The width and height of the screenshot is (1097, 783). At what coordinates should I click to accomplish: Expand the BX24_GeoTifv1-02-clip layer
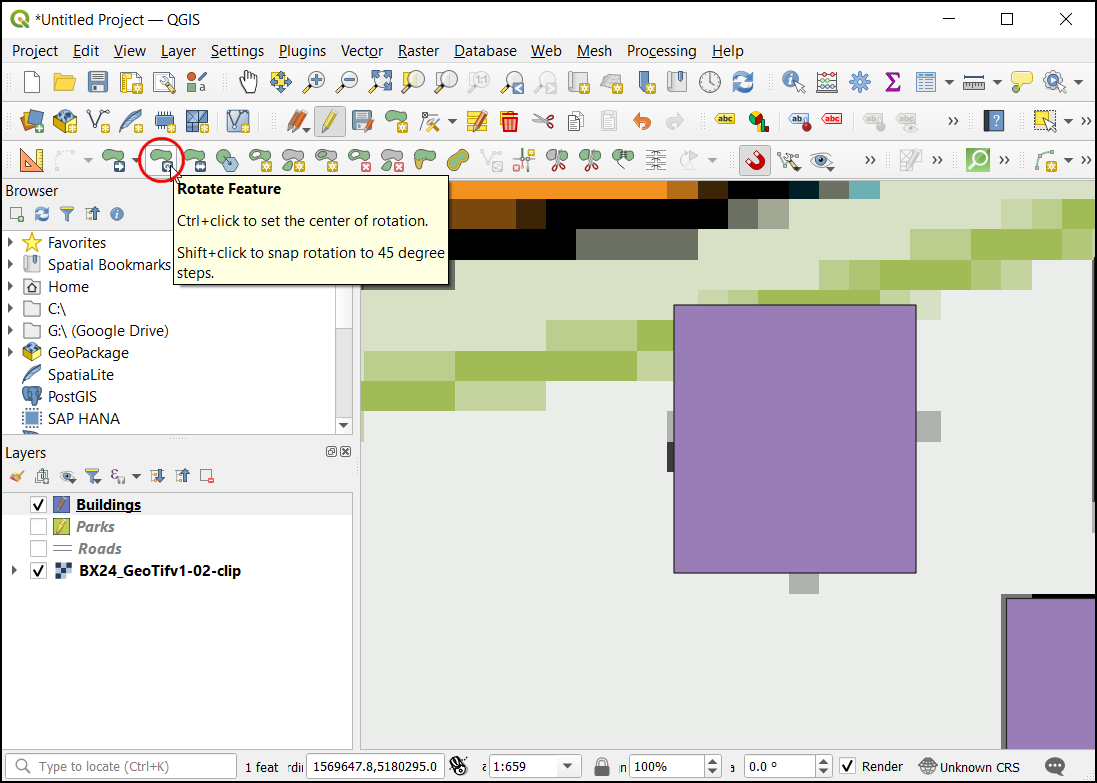13,571
